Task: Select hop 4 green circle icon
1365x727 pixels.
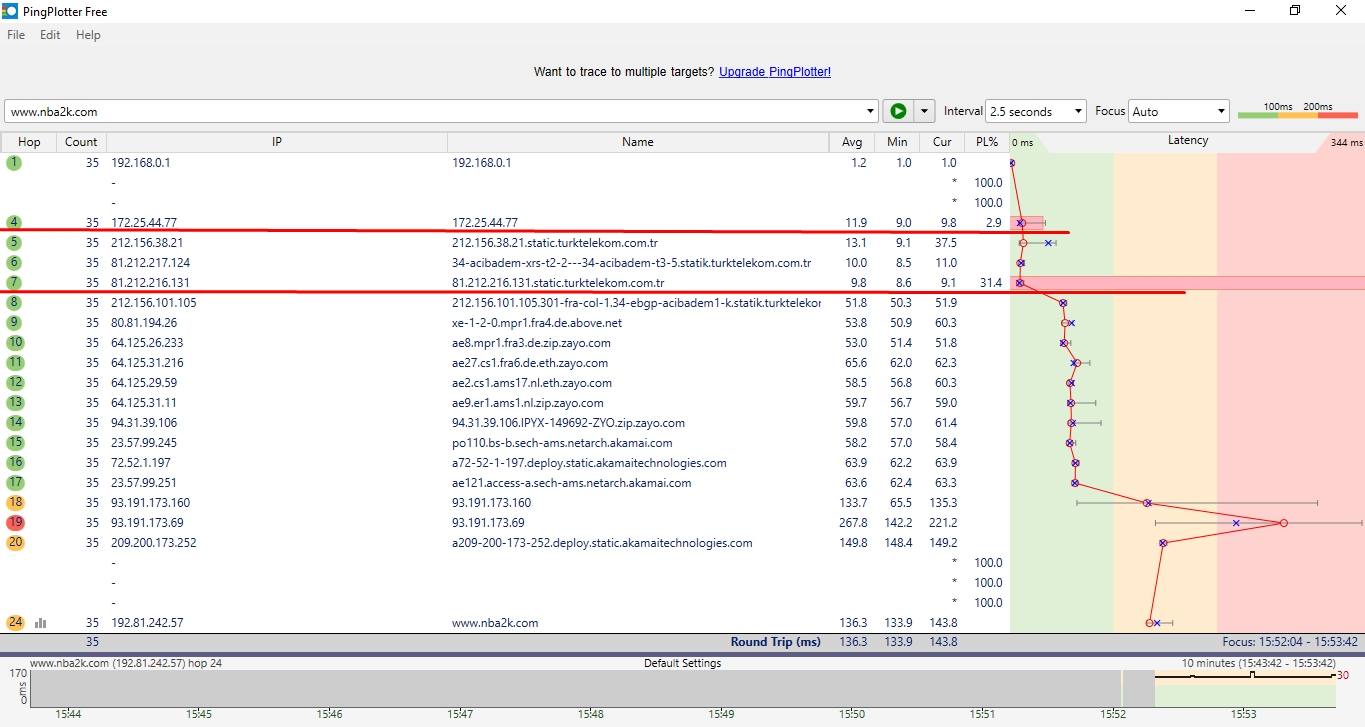Action: (x=15, y=223)
